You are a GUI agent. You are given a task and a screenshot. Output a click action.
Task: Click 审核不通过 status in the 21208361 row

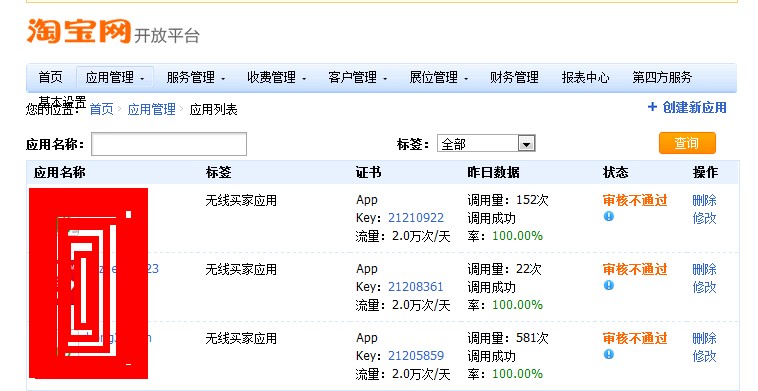click(x=635, y=269)
